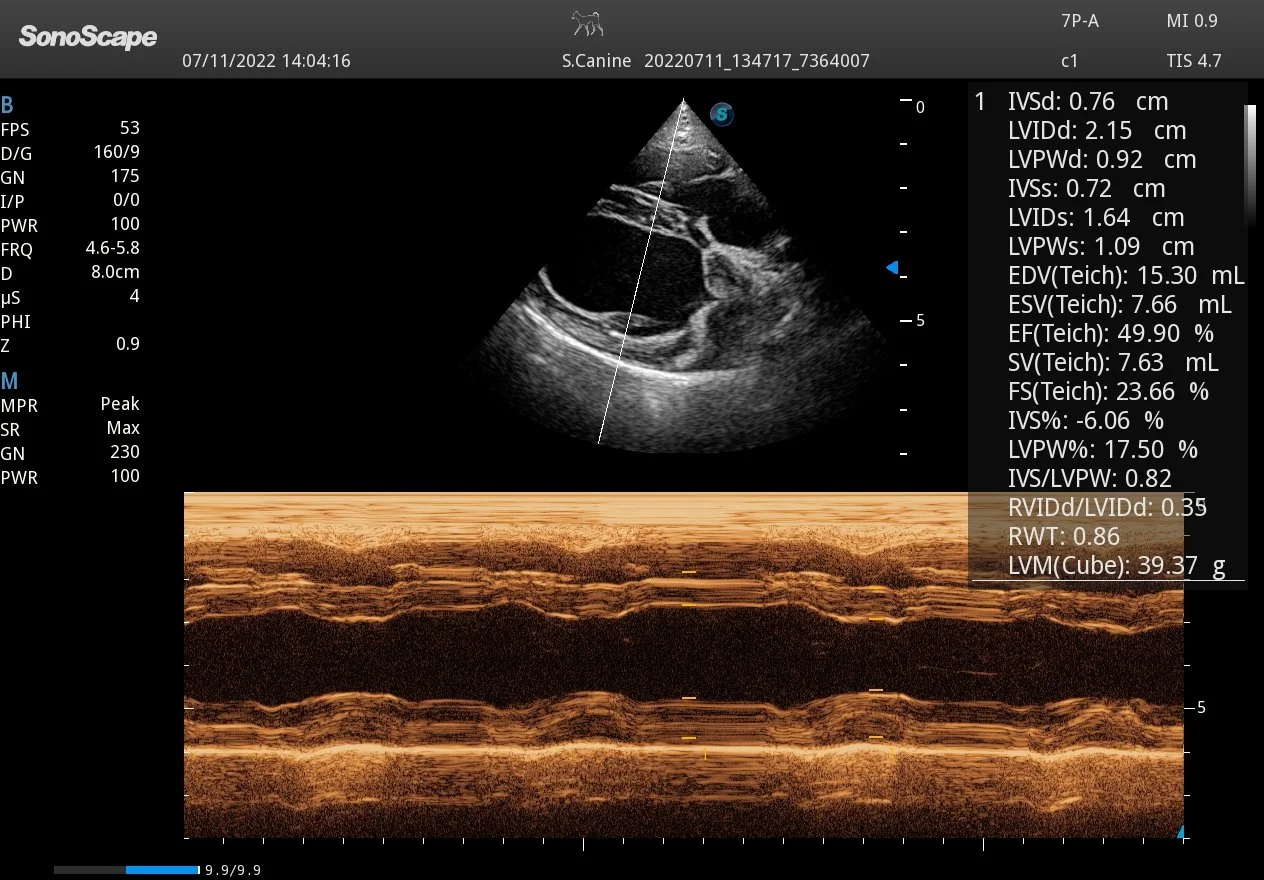Click the c1 preset label
The image size is (1264, 880).
click(1069, 61)
